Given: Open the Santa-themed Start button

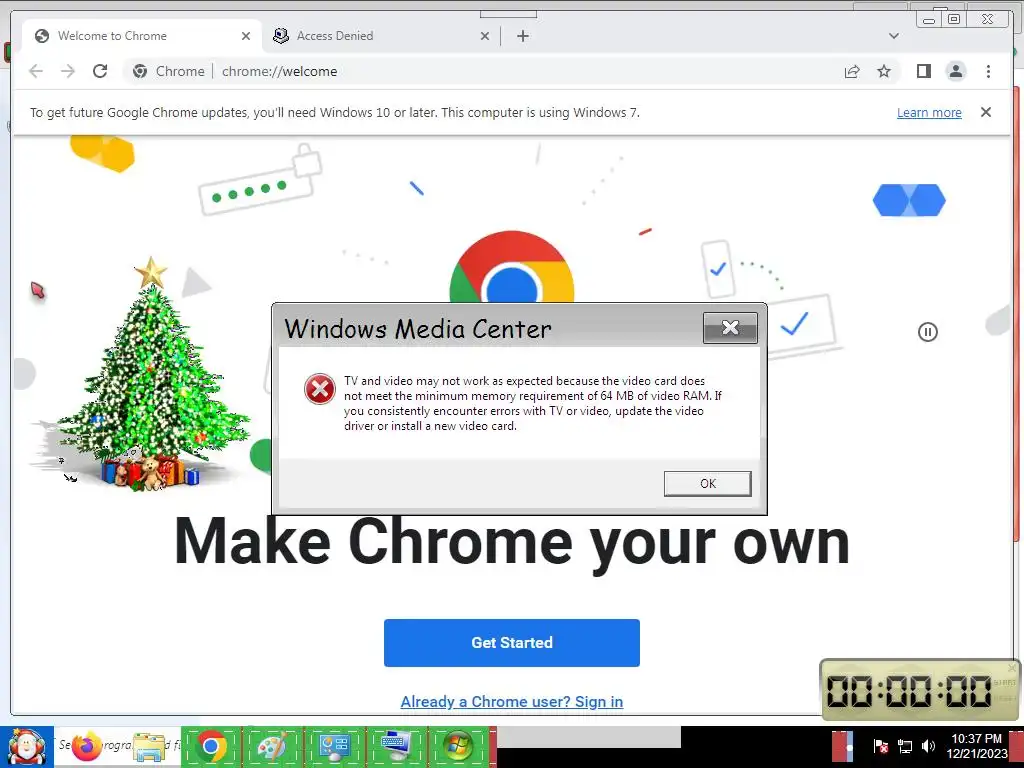Looking at the screenshot, I should click(26, 747).
